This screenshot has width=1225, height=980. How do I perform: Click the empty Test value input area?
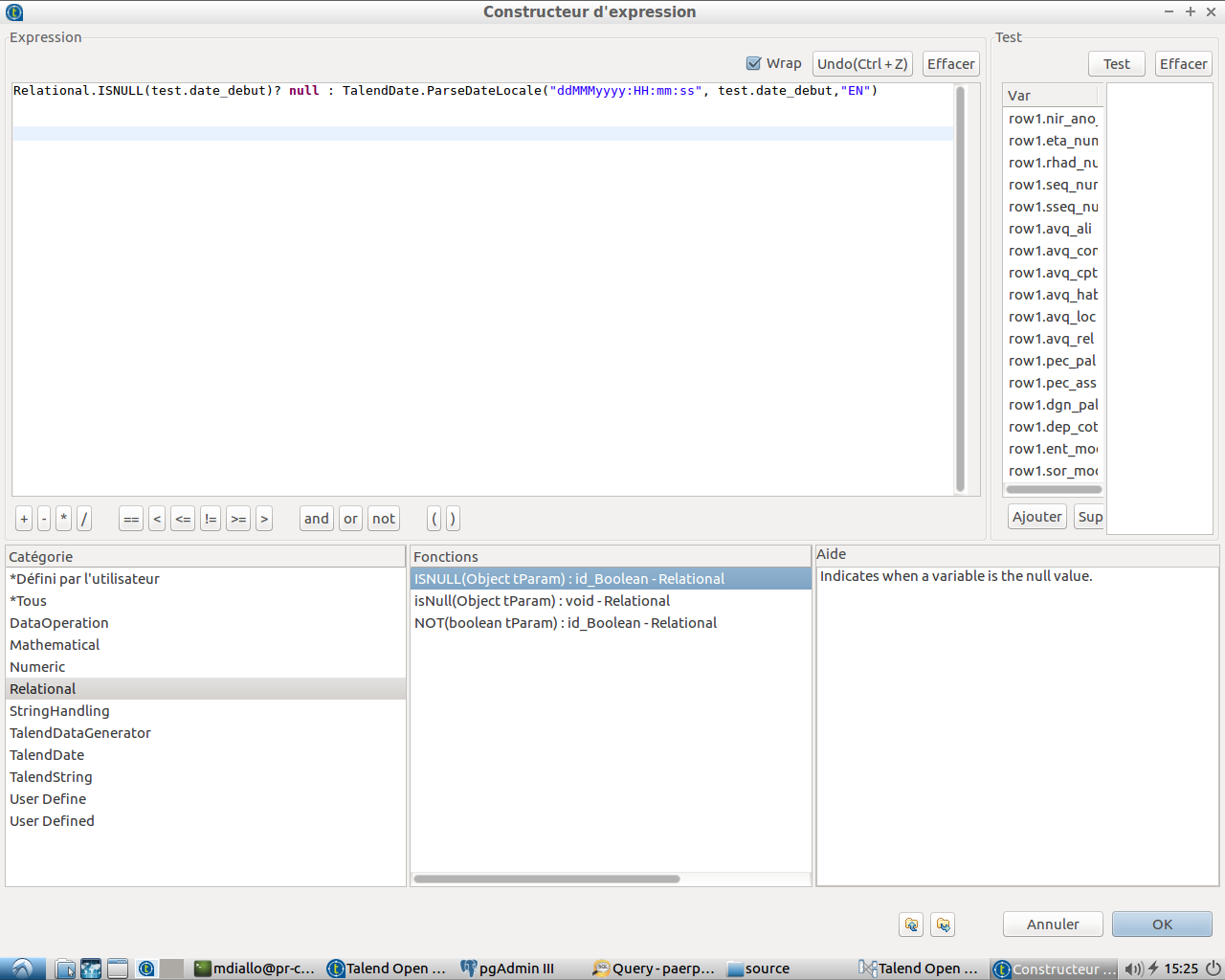pyautogui.click(x=1159, y=308)
